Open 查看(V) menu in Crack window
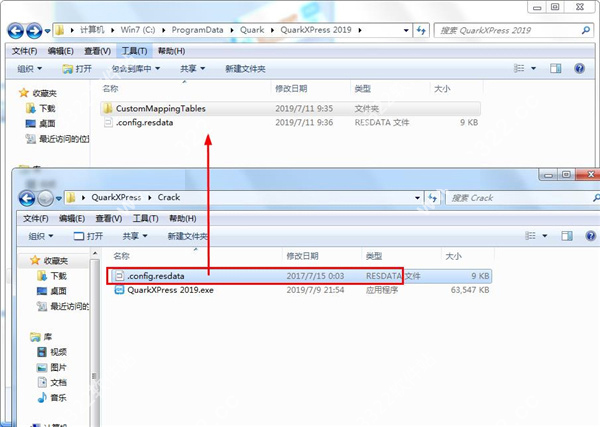Viewport: 600px width, 427px height. 109,218
